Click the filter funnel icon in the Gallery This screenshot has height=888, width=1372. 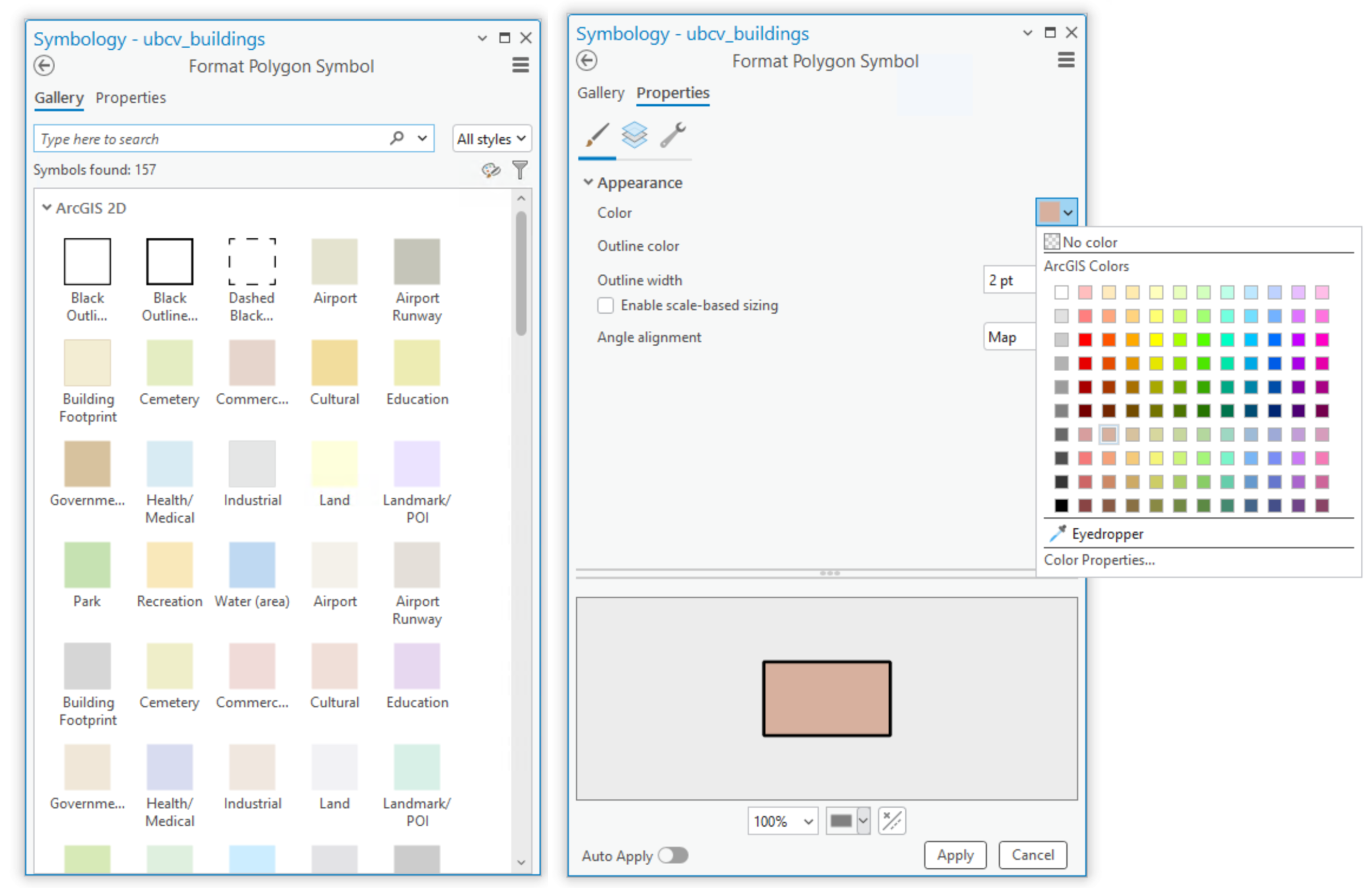tap(519, 170)
